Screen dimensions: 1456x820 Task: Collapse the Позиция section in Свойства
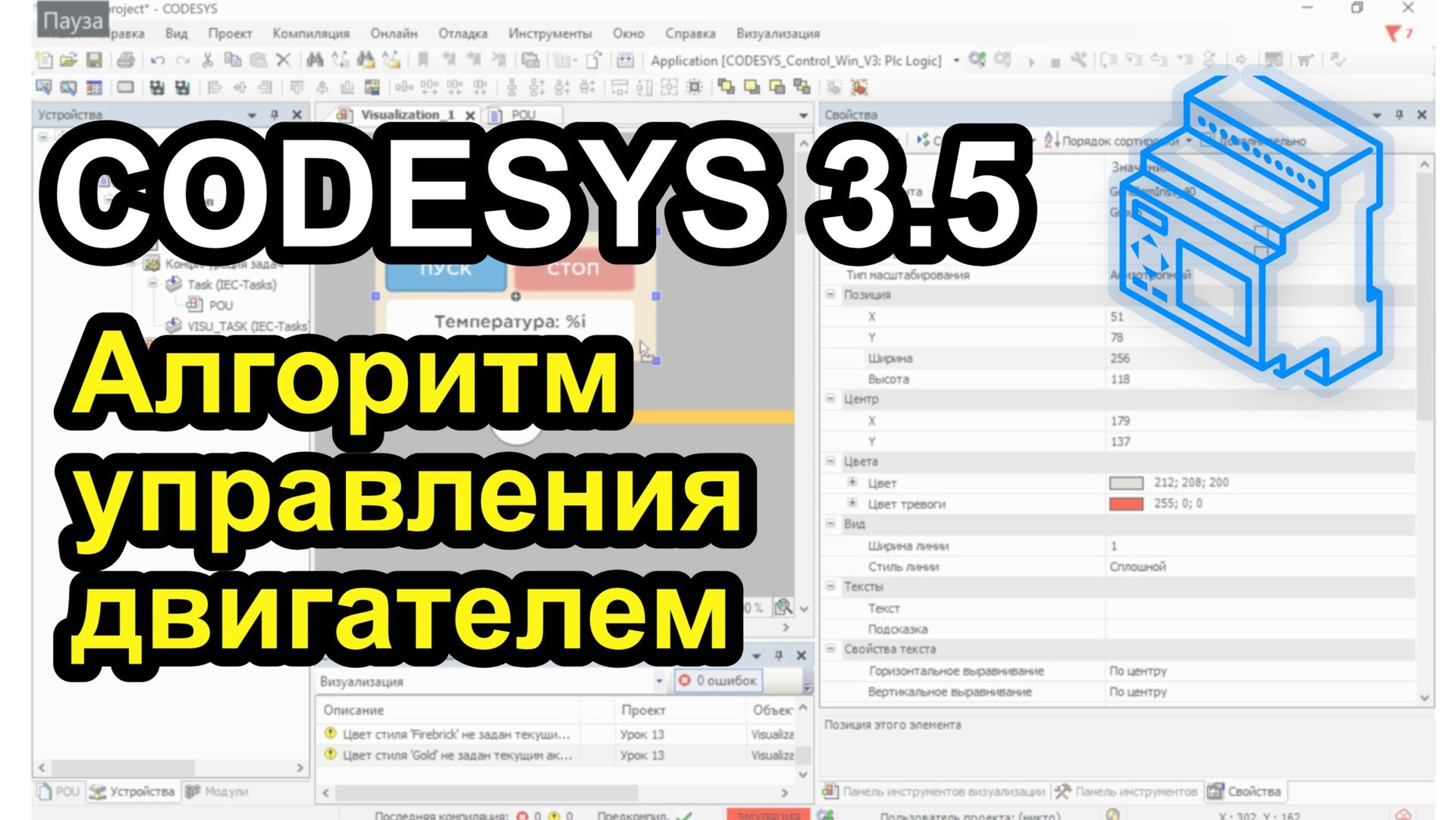coord(830,295)
